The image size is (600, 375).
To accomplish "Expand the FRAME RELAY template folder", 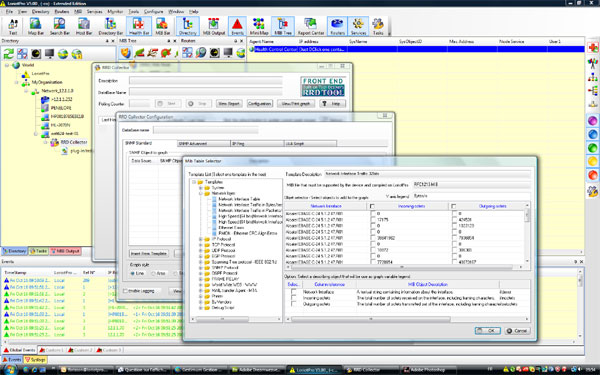I will [201, 279].
